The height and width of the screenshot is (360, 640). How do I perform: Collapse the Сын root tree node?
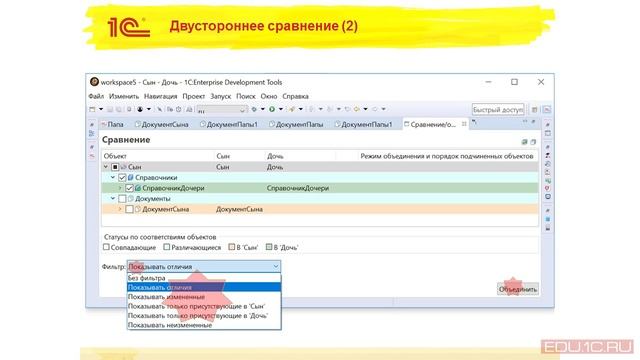tap(106, 167)
